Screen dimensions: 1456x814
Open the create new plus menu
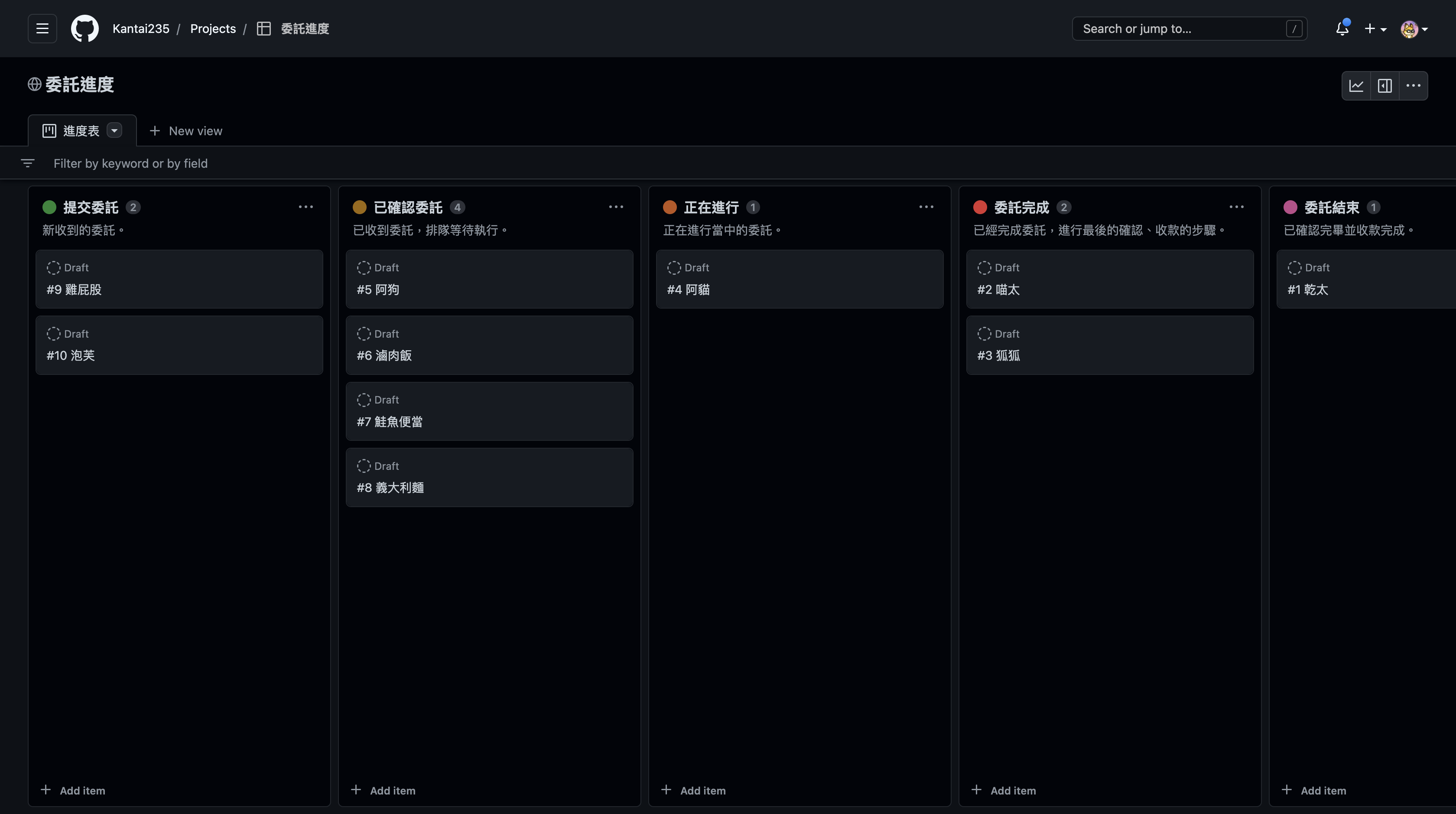[1375, 28]
